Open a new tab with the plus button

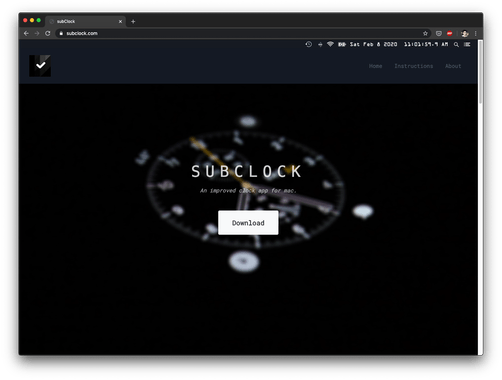click(133, 21)
